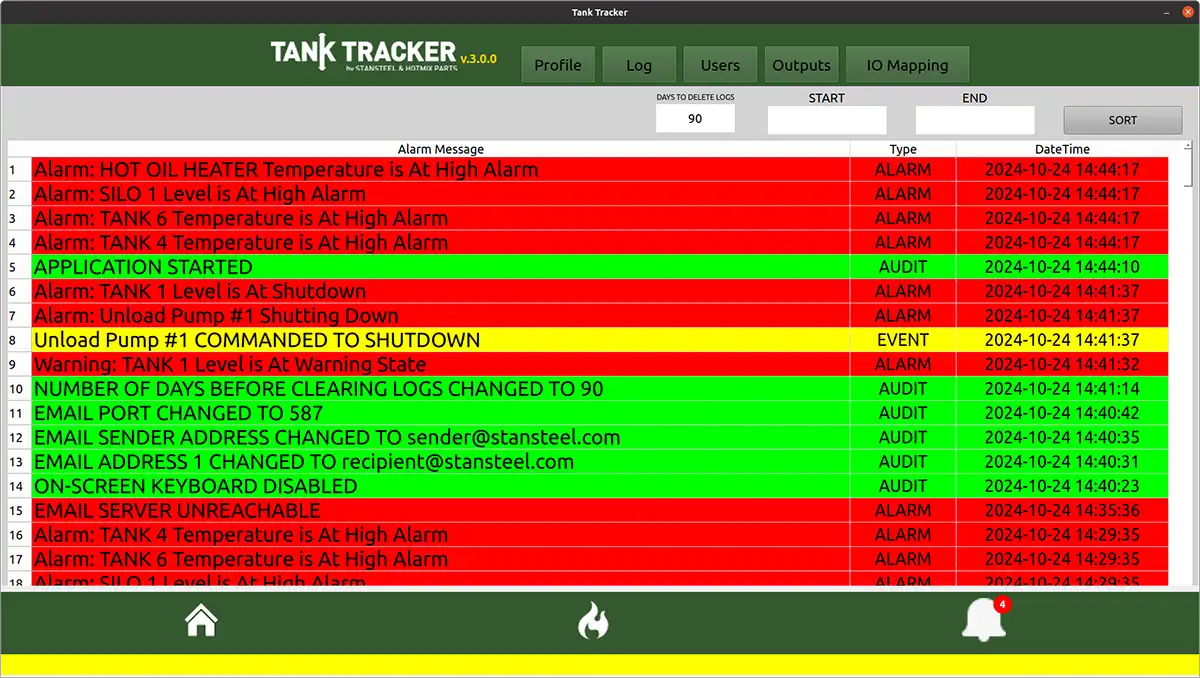1200x678 pixels.
Task: Open the alarm bell notifications
Action: (984, 621)
